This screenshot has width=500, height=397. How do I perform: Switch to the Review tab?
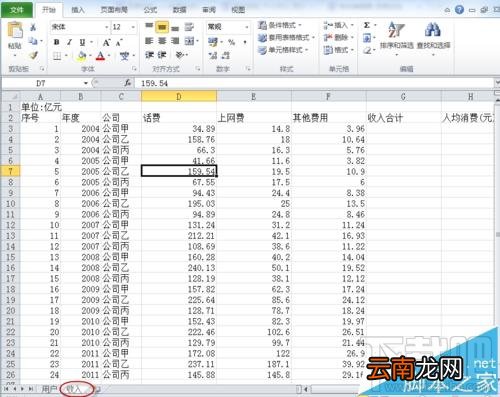209,10
